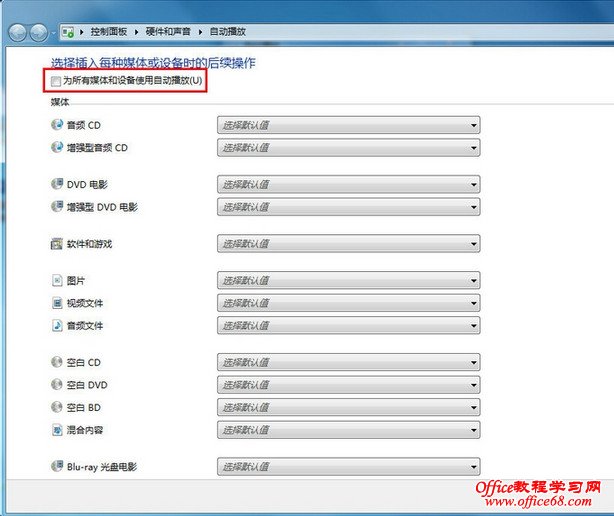Open the 增强型音频 CD dropdown

349,148
